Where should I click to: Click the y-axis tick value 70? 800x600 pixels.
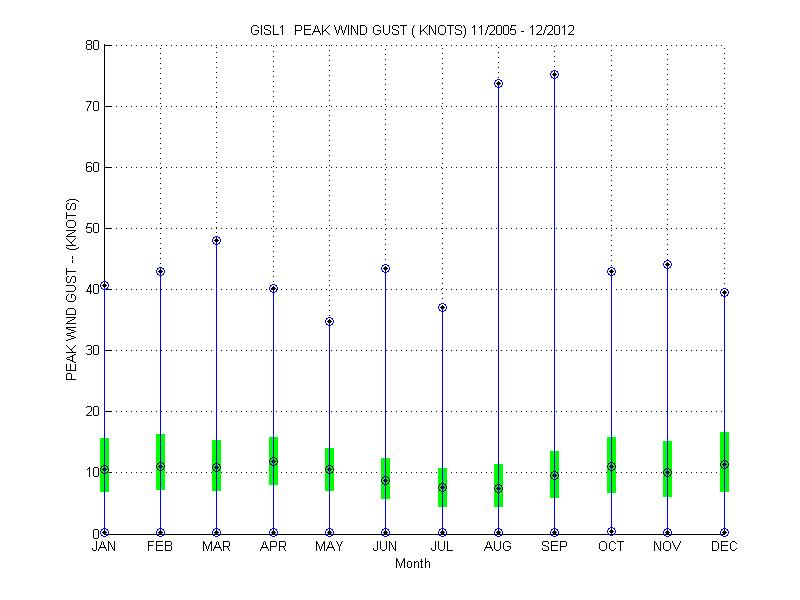pyautogui.click(x=92, y=107)
